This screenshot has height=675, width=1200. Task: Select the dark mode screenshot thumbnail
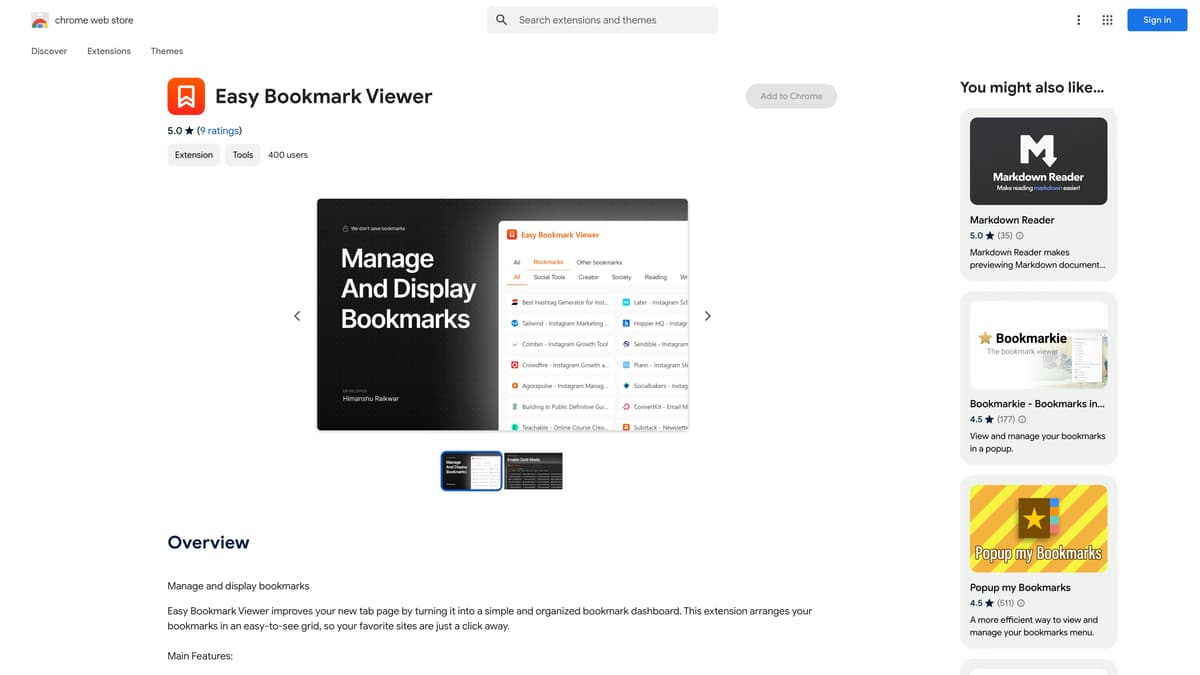click(x=533, y=471)
